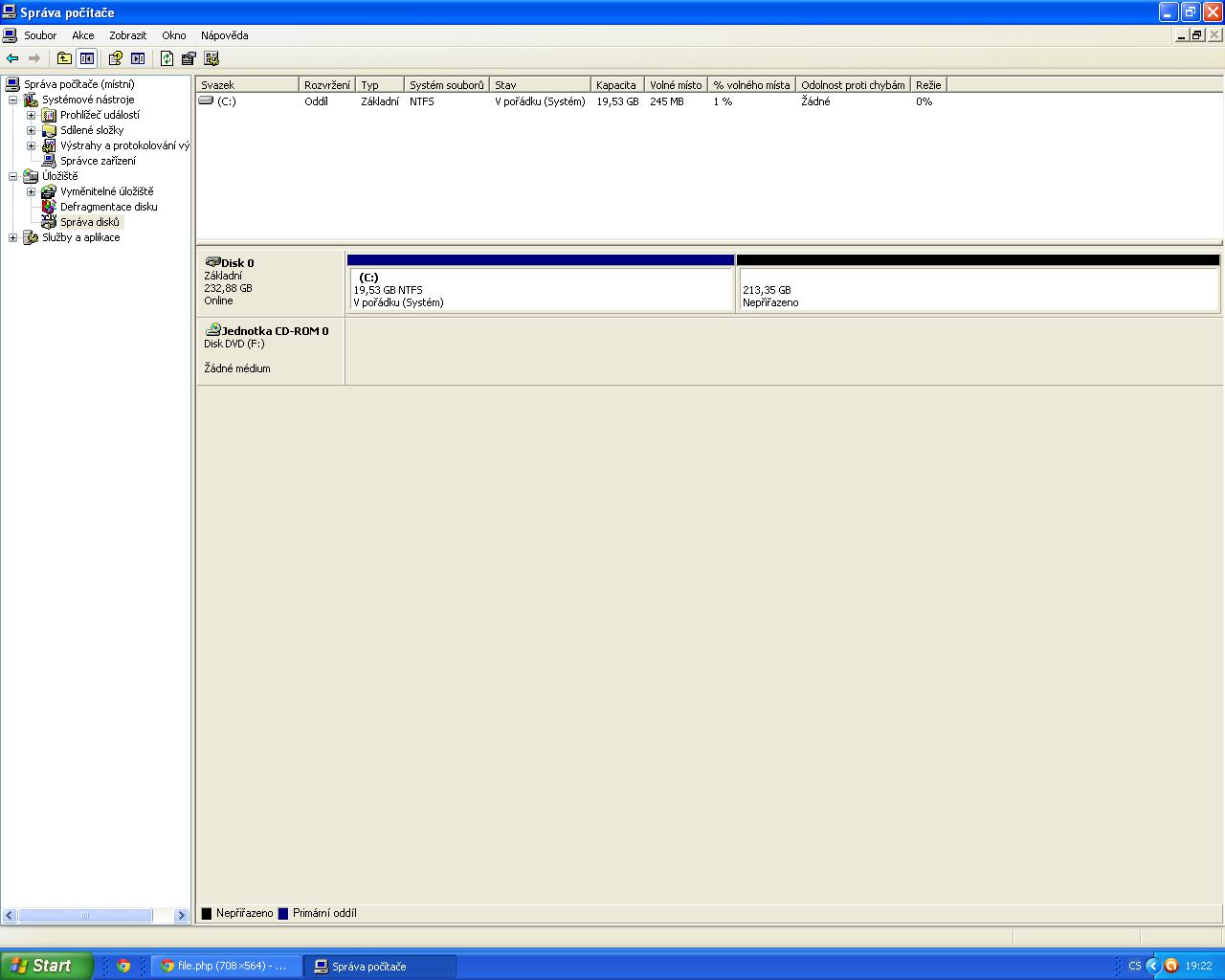
Task: Click the Správa počítače taskbar button
Action: pyautogui.click(x=380, y=966)
